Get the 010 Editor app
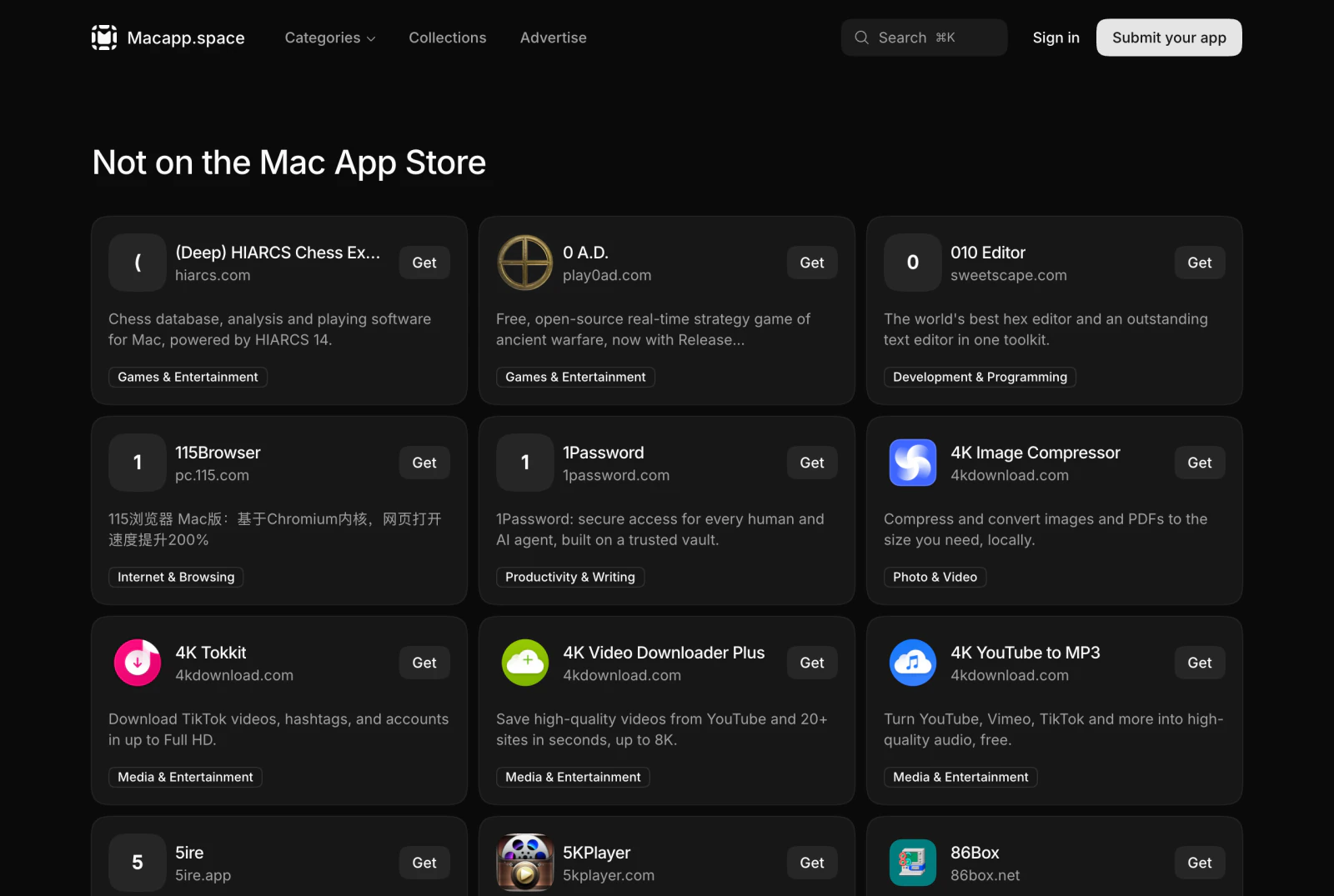Screen dimensions: 1334x896 (1200, 263)
